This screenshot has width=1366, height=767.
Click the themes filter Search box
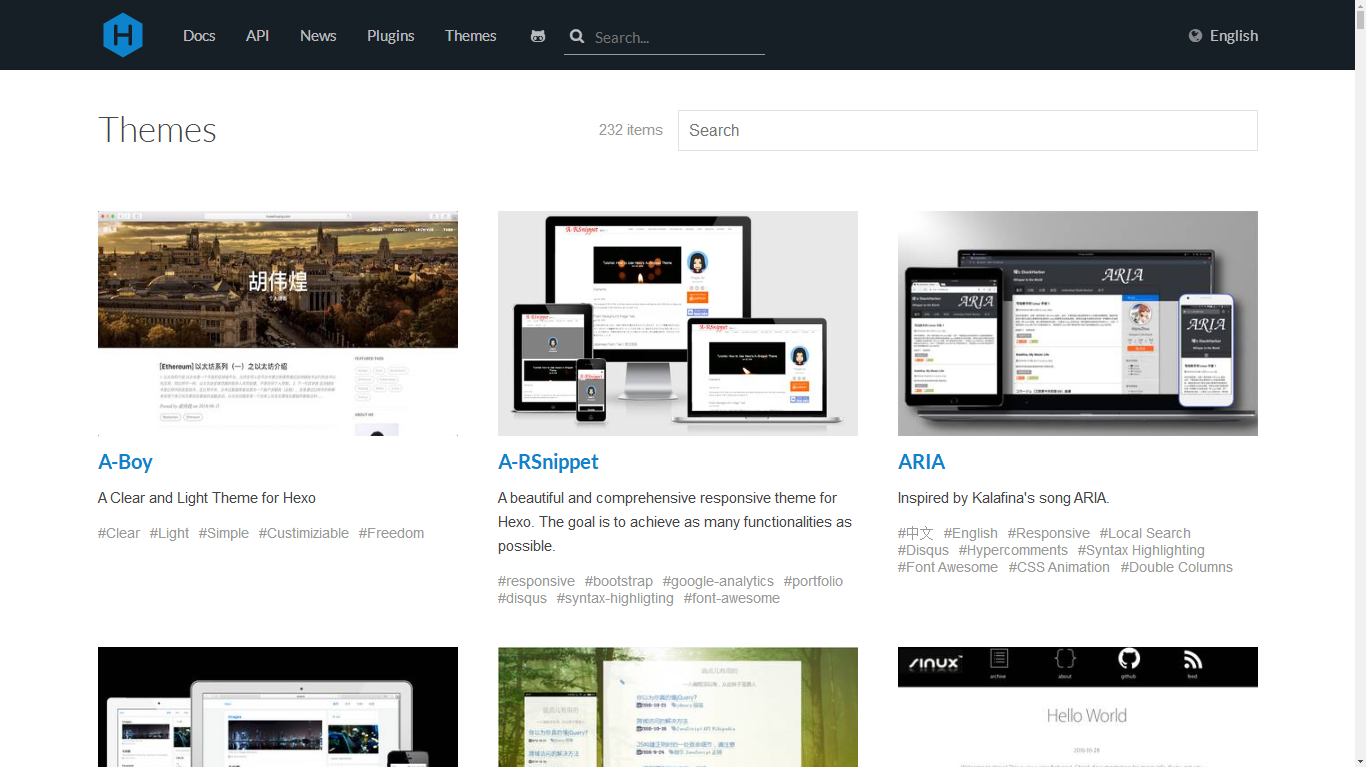click(967, 131)
